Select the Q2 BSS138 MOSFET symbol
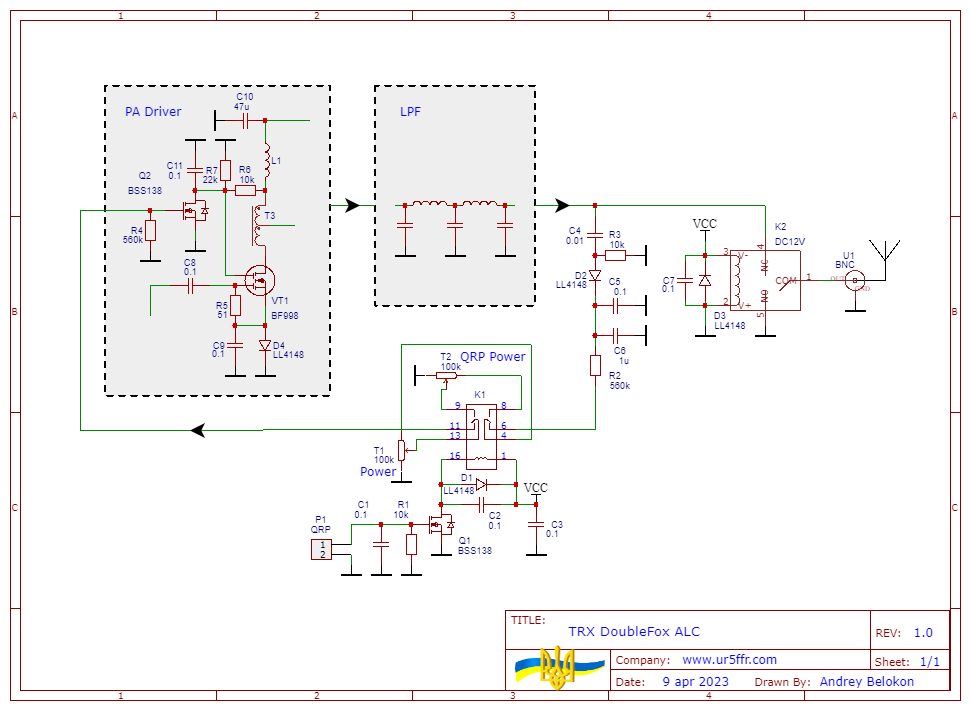 point(193,211)
